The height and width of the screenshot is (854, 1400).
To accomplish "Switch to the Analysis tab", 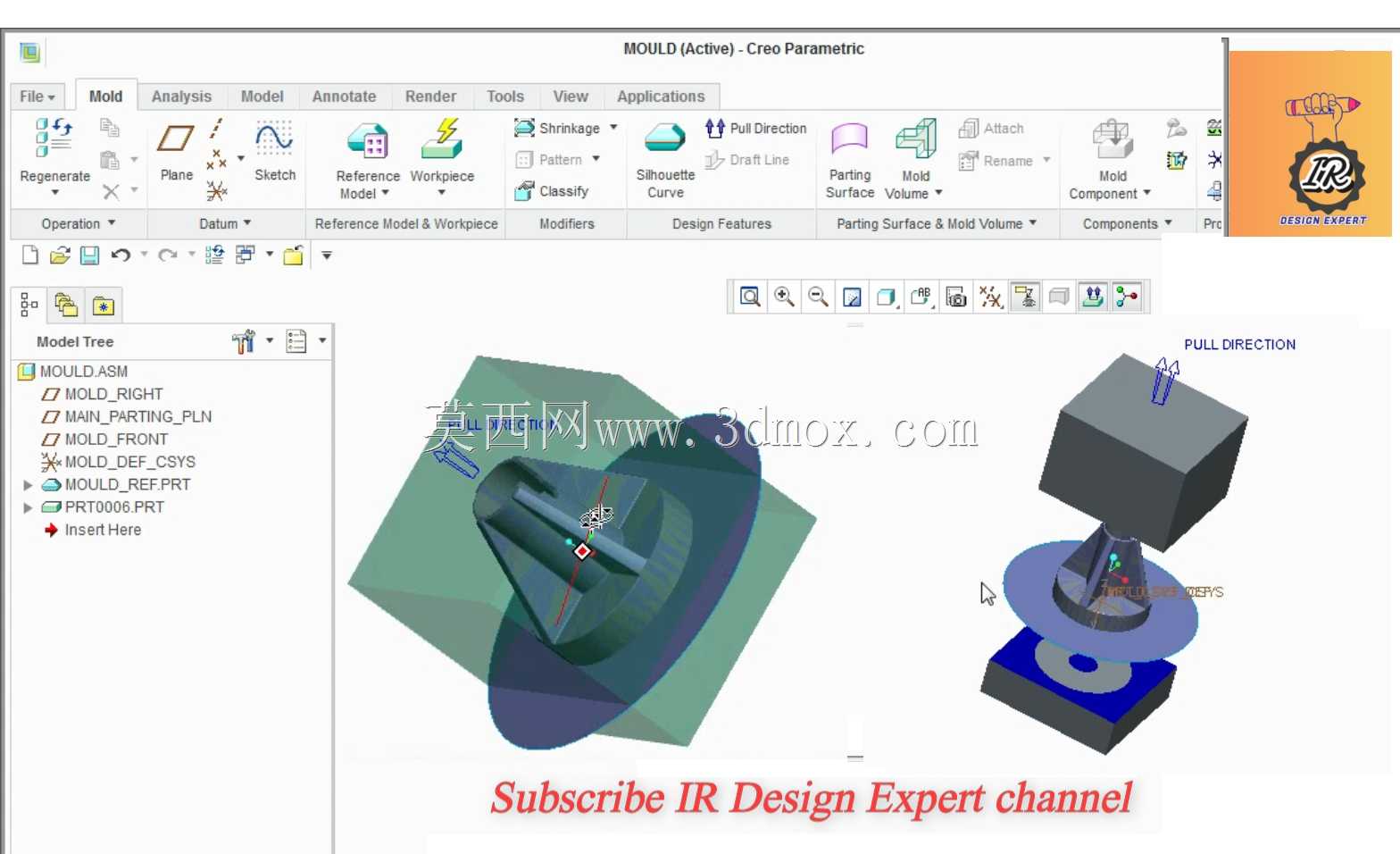I will click(x=181, y=96).
